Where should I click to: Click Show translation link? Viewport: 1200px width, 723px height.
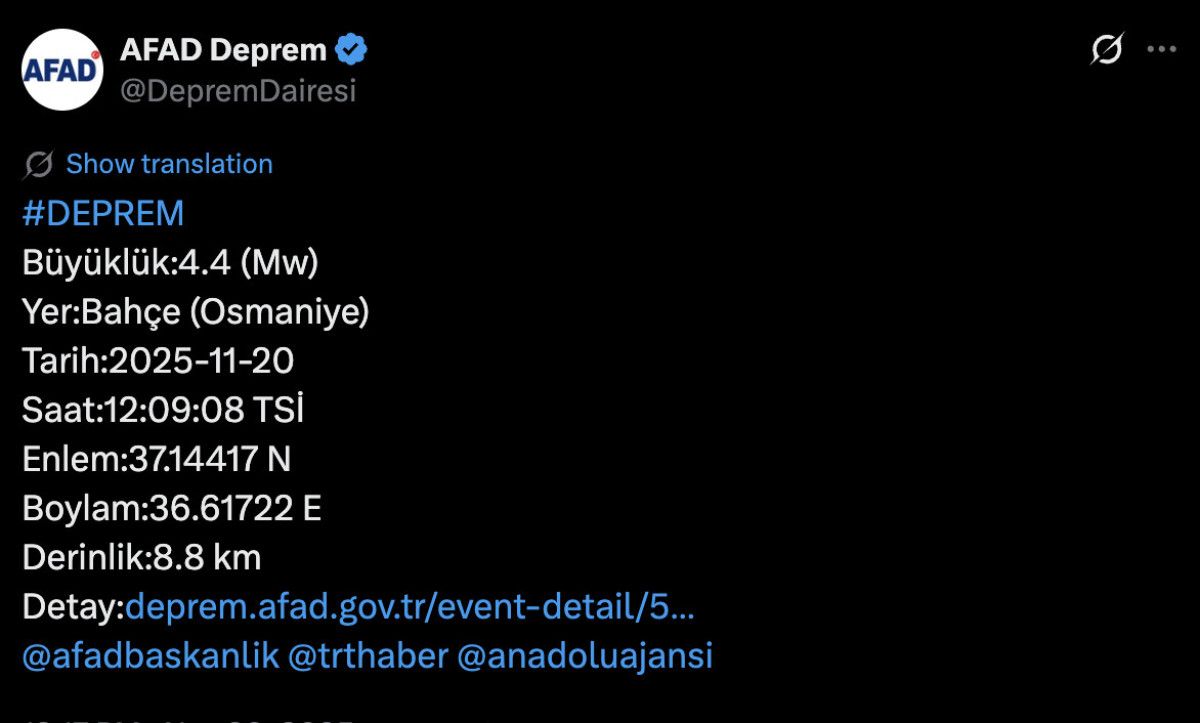pos(169,164)
